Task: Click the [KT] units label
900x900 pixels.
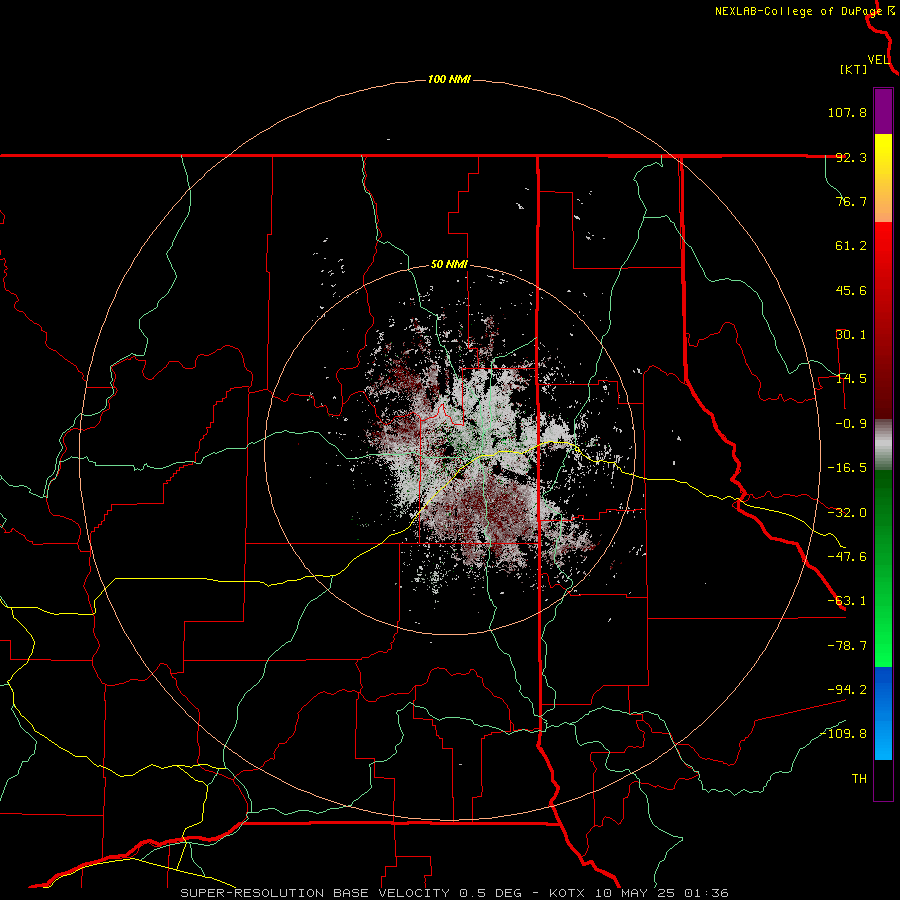Action: pos(853,69)
